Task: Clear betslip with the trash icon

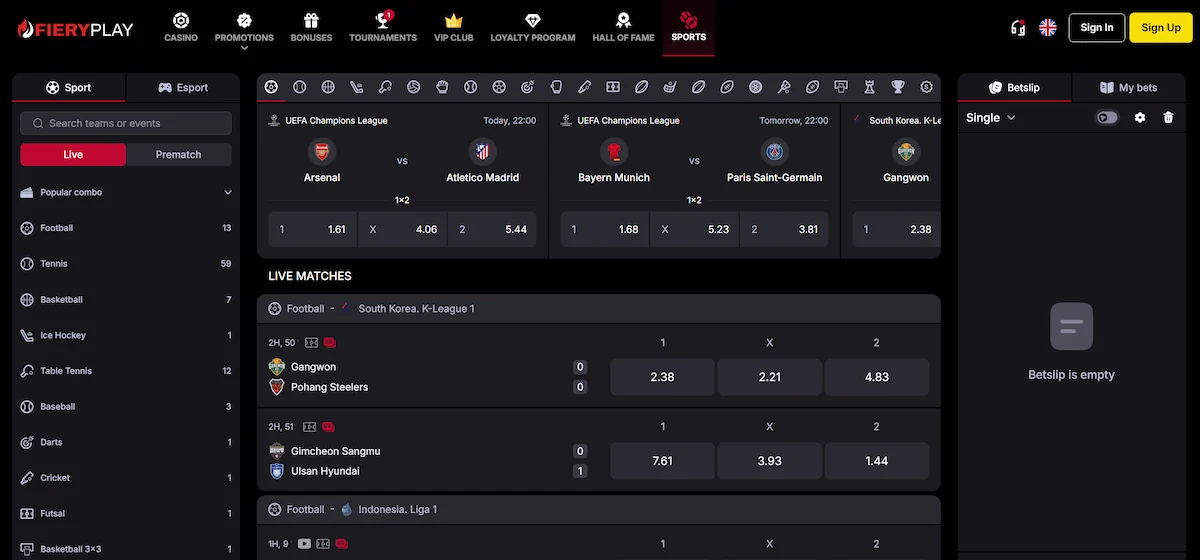Action: [x=1168, y=118]
